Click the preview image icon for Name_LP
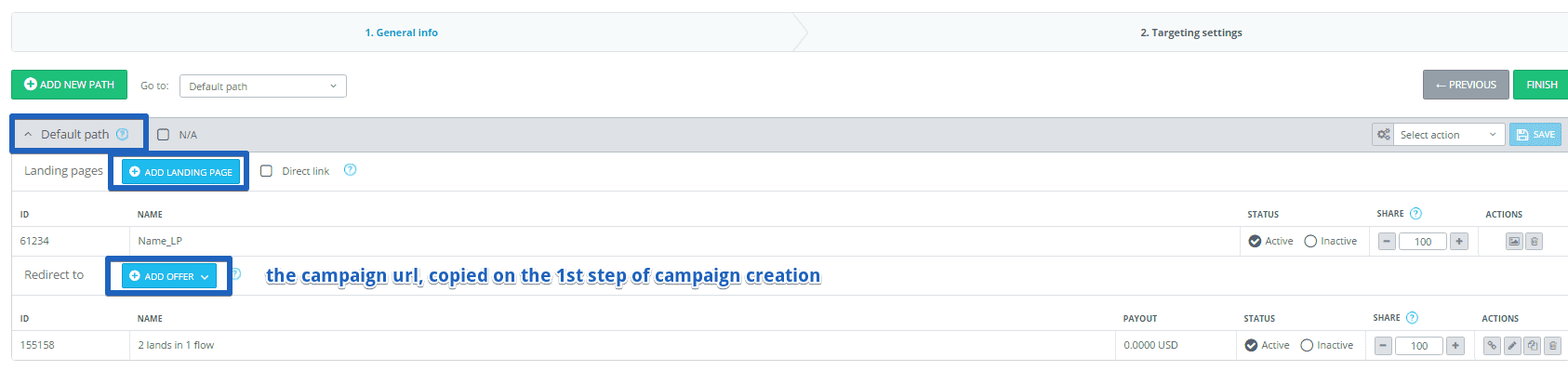Viewport: 1568px width, 371px height. 1514,242
